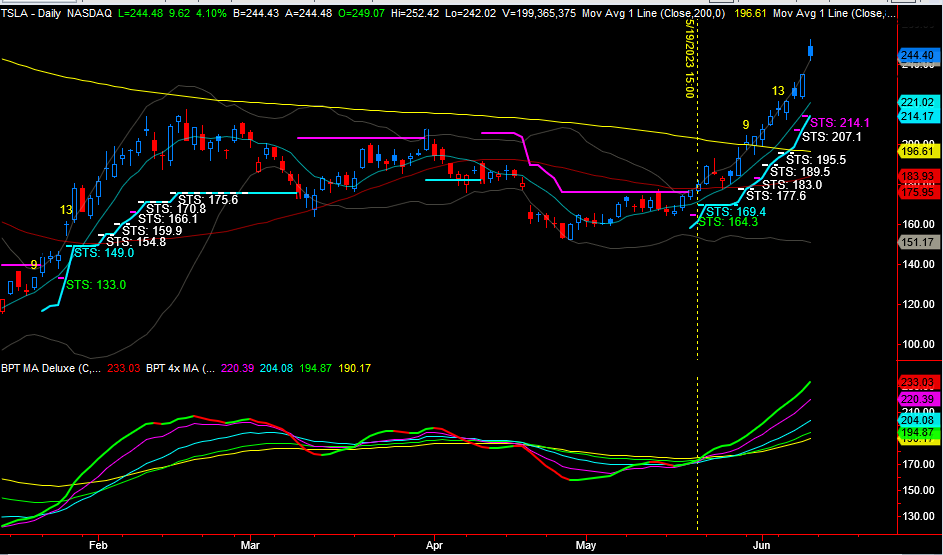
Task: Click the red 233.03 tag on the lower axis
Action: (918, 382)
